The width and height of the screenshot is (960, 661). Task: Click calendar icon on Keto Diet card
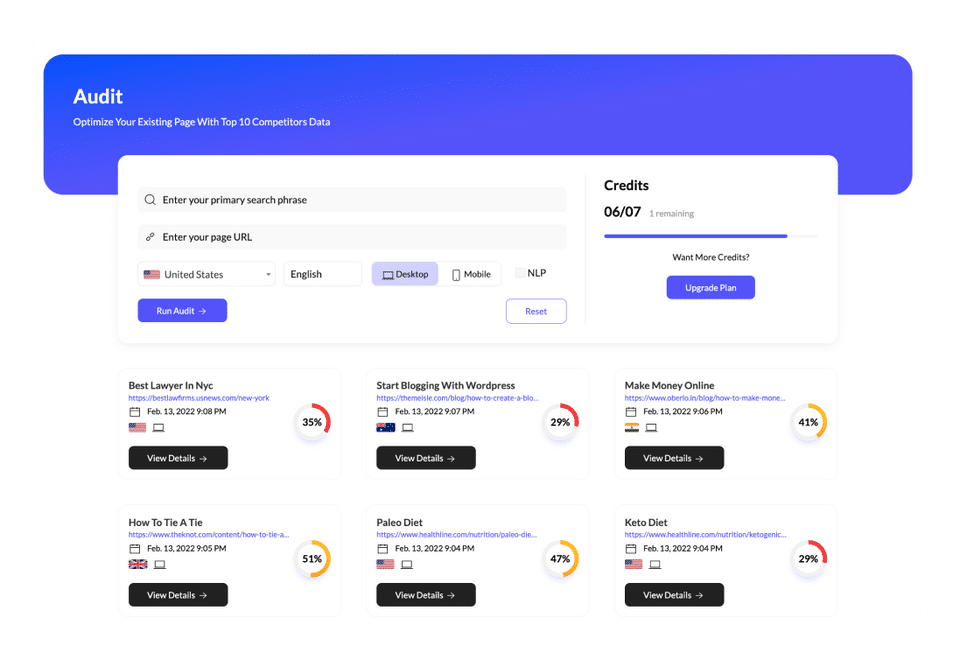[631, 549]
